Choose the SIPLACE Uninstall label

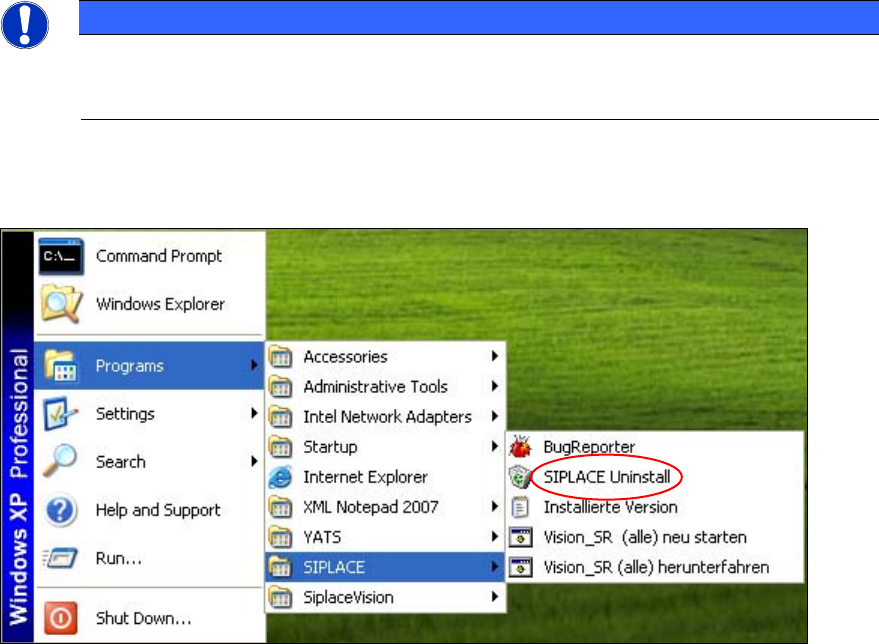607,477
